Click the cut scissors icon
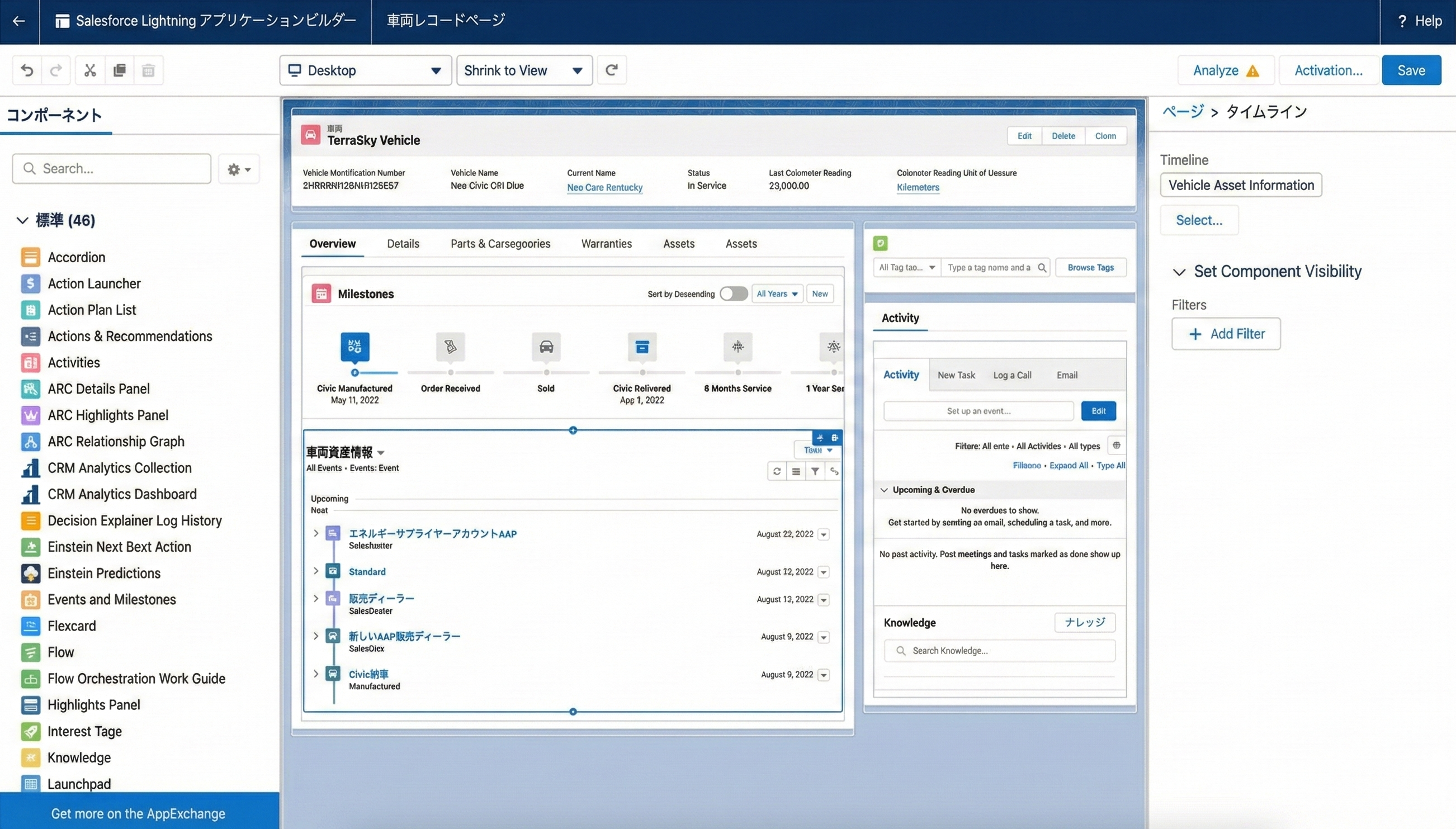 (90, 70)
